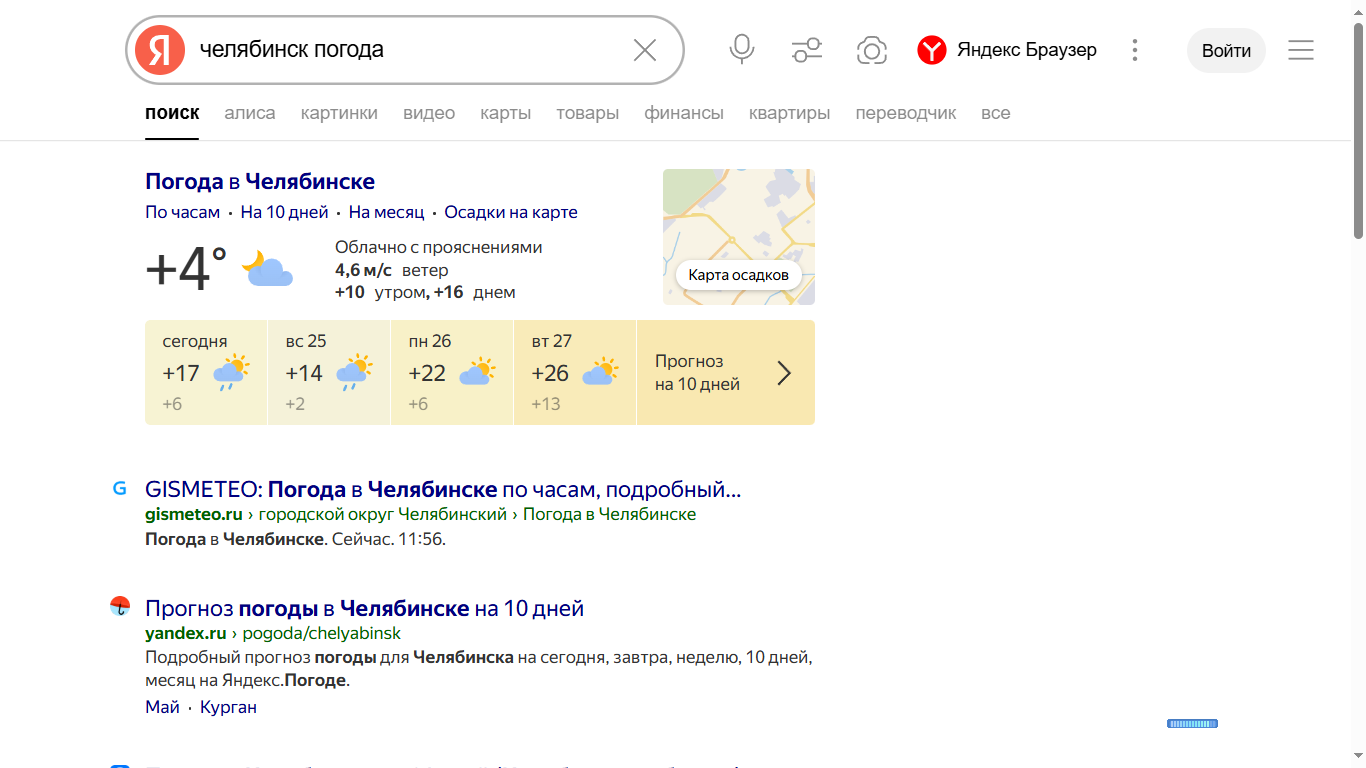Open the precipitation map thumbnail
1366x768 pixels.
click(x=738, y=236)
